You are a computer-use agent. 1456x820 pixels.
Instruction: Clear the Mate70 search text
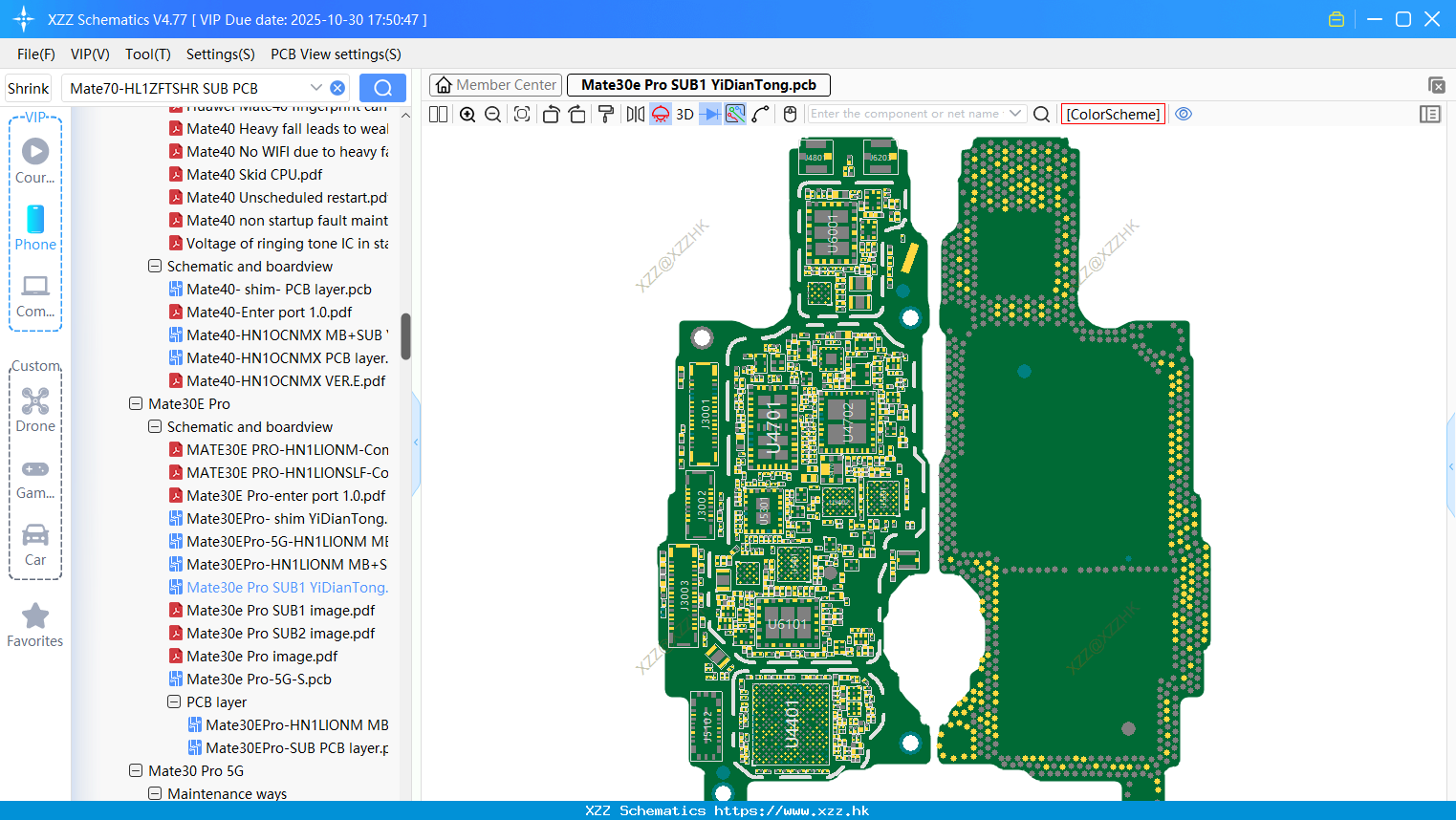click(x=337, y=88)
